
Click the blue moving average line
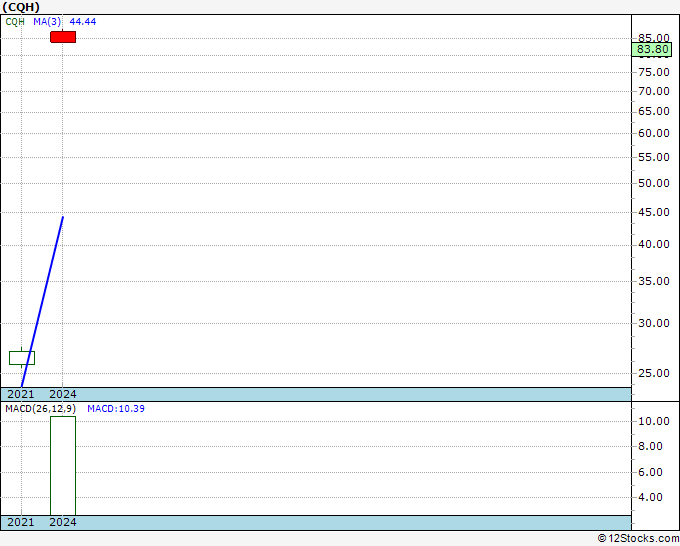[x=42, y=302]
